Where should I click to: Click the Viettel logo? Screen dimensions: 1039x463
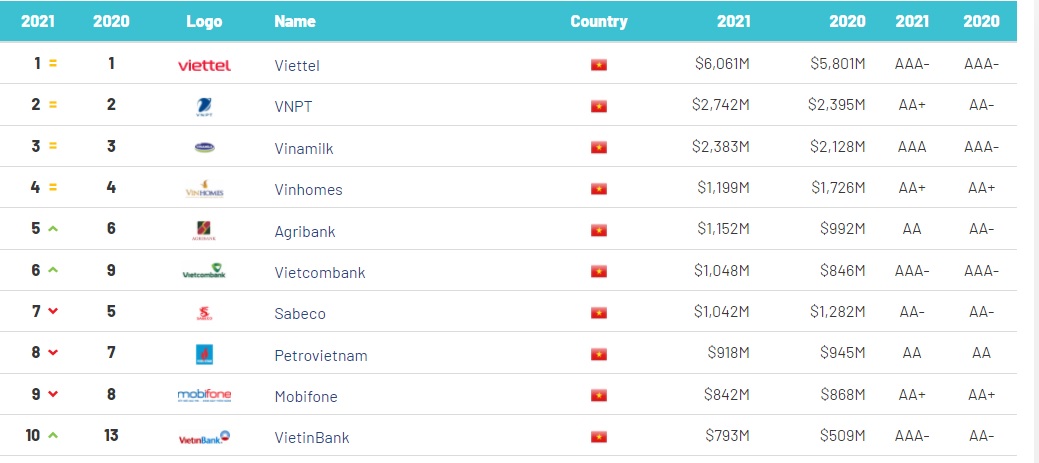click(204, 66)
